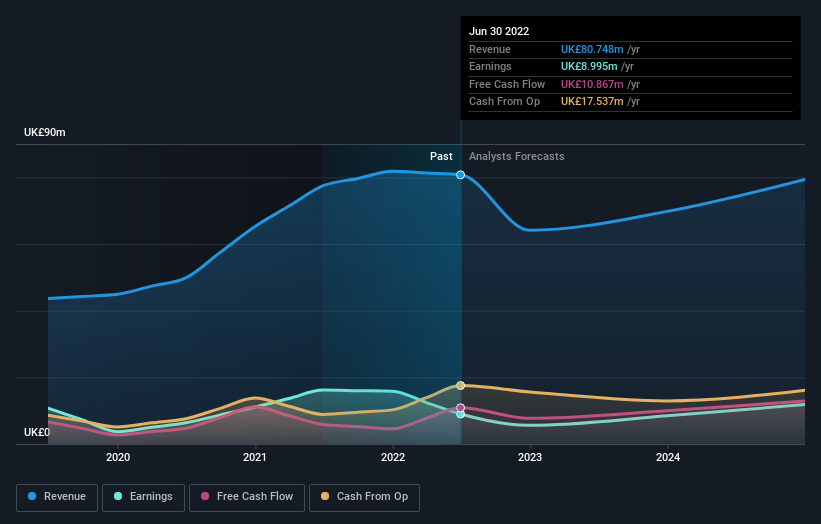Select the Free Cash Flow marker at Jun 2022
Viewport: 821px width, 524px height.
(x=460, y=408)
